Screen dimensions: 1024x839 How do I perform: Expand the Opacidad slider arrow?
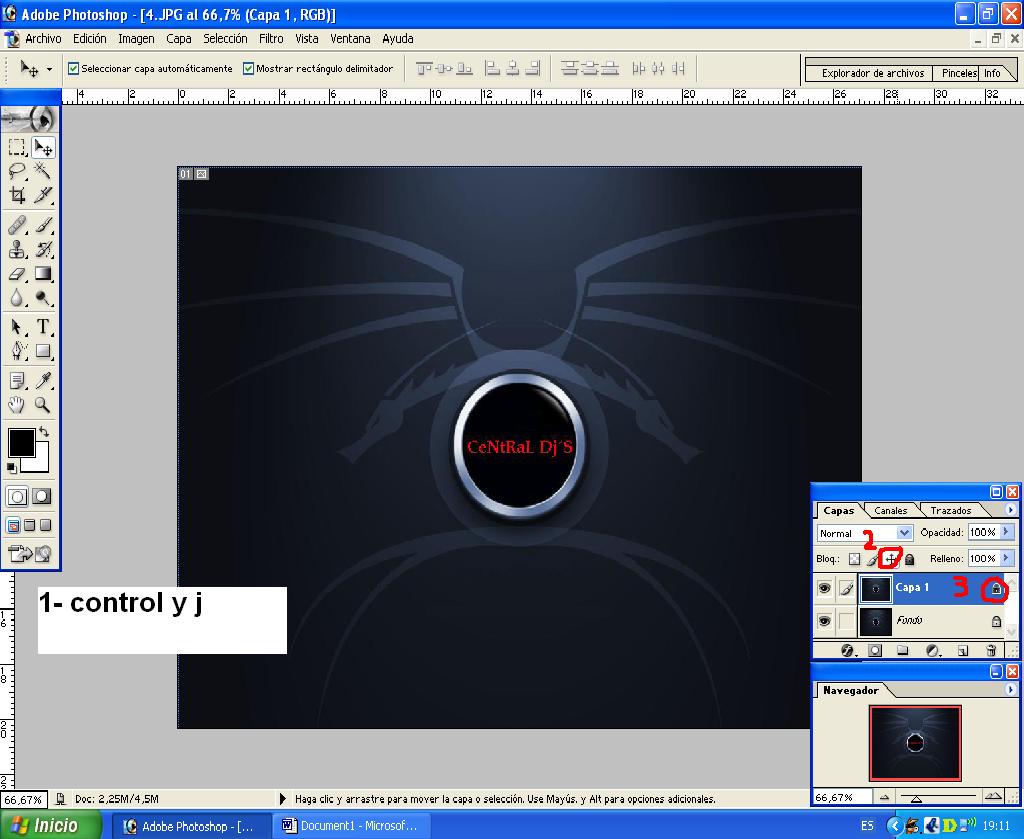pyautogui.click(x=1006, y=533)
